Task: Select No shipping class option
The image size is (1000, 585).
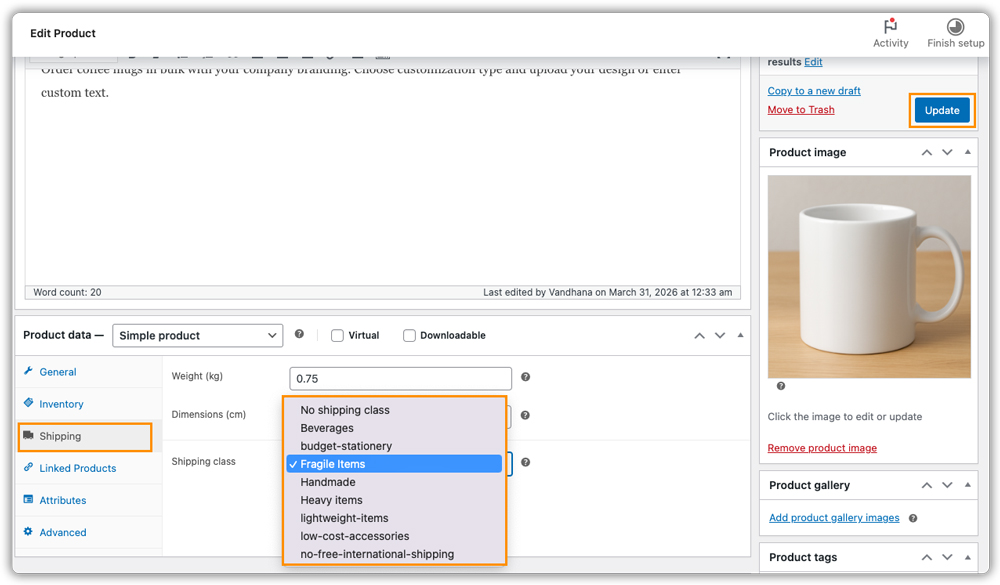Action: tap(394, 410)
